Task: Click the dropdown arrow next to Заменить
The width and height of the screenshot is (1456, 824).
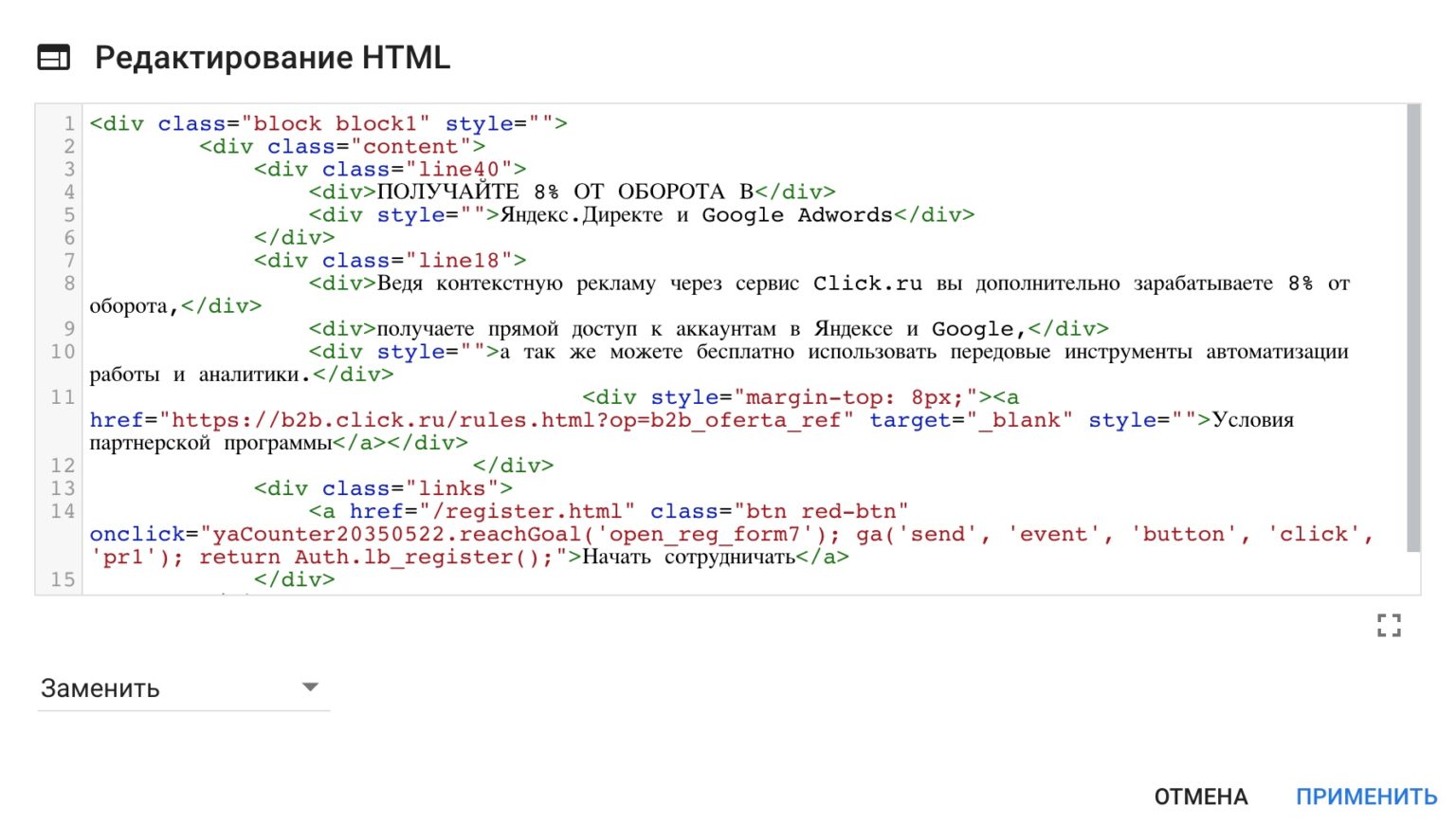Action: (309, 687)
